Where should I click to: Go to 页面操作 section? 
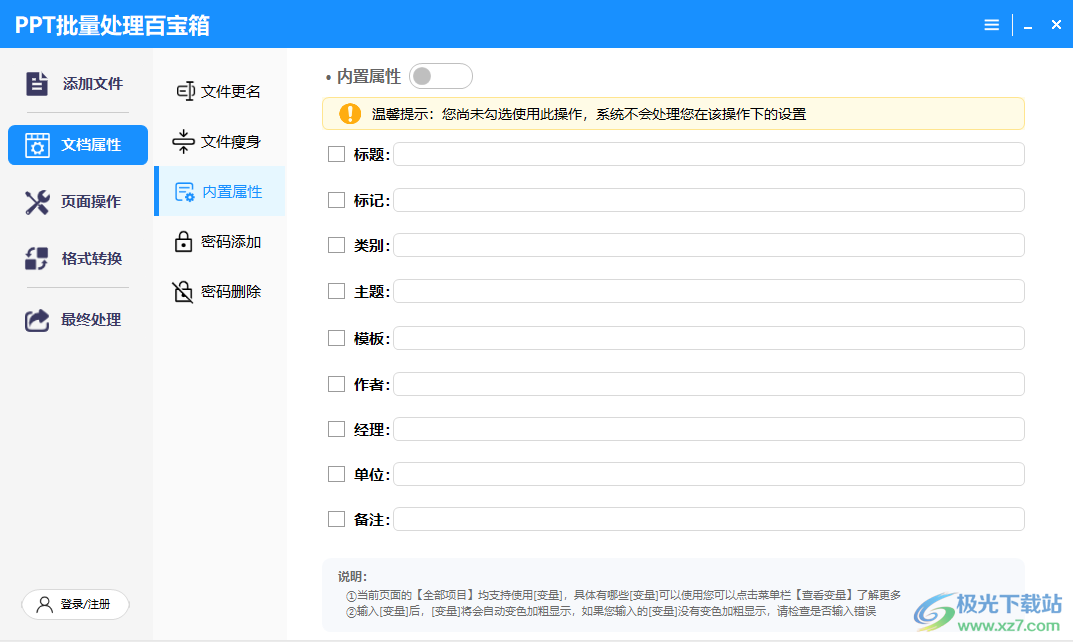pyautogui.click(x=77, y=202)
